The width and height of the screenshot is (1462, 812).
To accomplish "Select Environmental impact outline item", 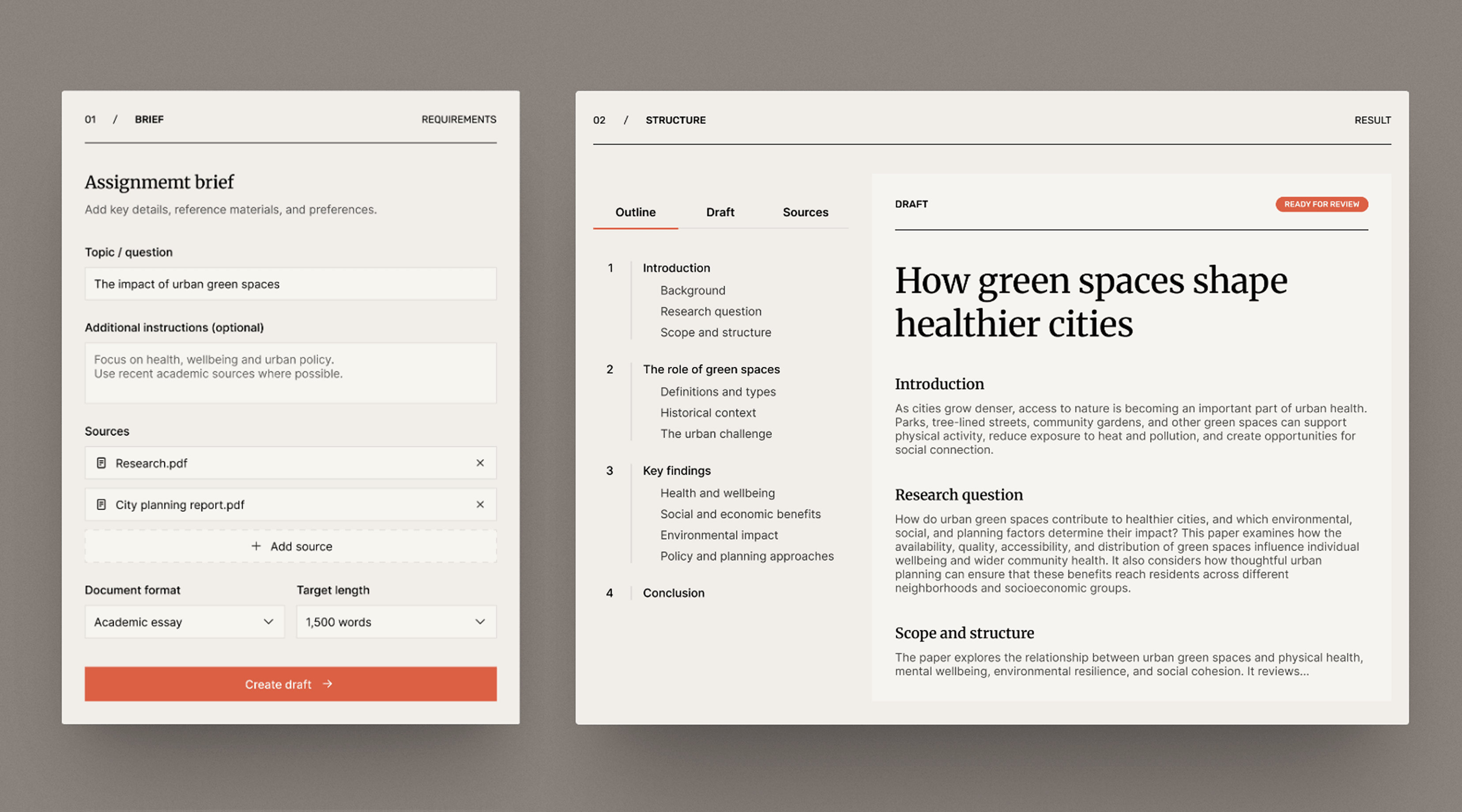I will click(x=719, y=535).
